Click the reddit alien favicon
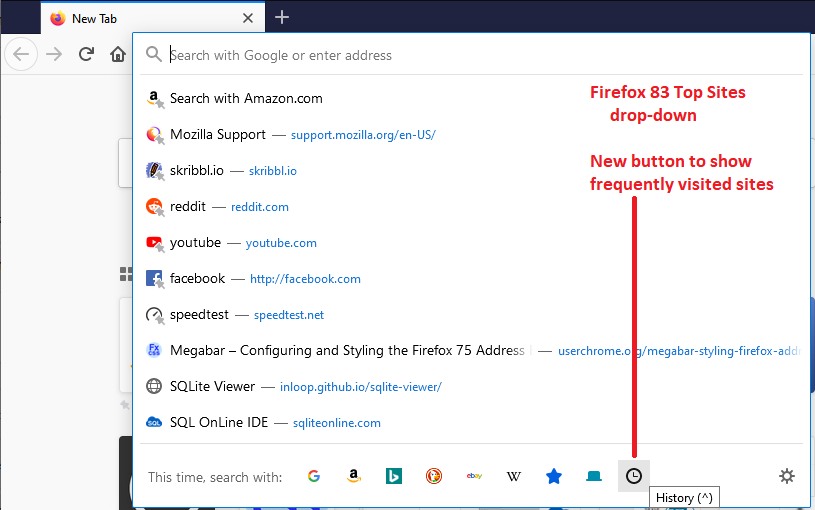The height and width of the screenshot is (510, 815). [154, 206]
